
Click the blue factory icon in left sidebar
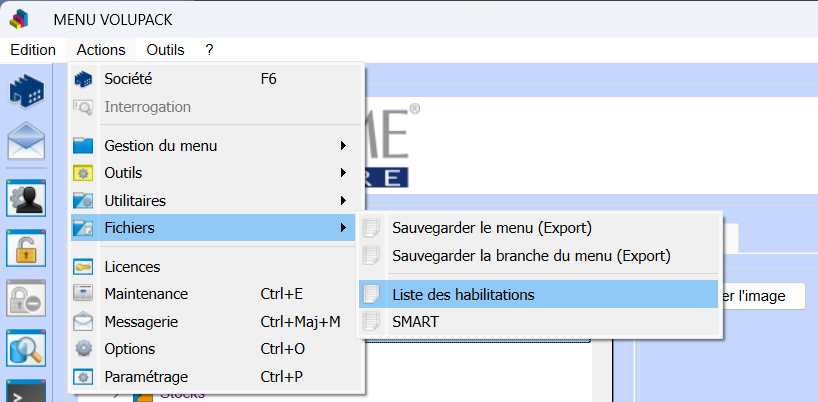click(x=27, y=92)
